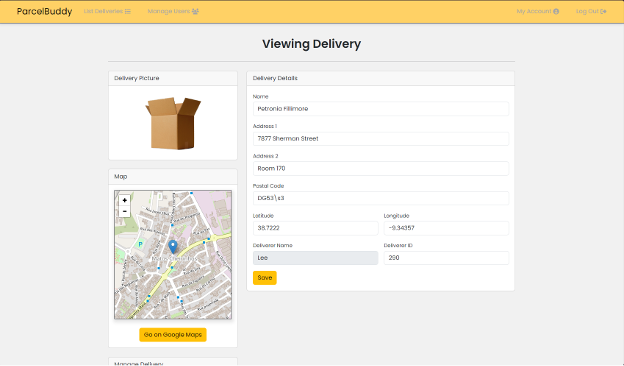Save the delivery details
624x366 pixels.
click(x=265, y=278)
